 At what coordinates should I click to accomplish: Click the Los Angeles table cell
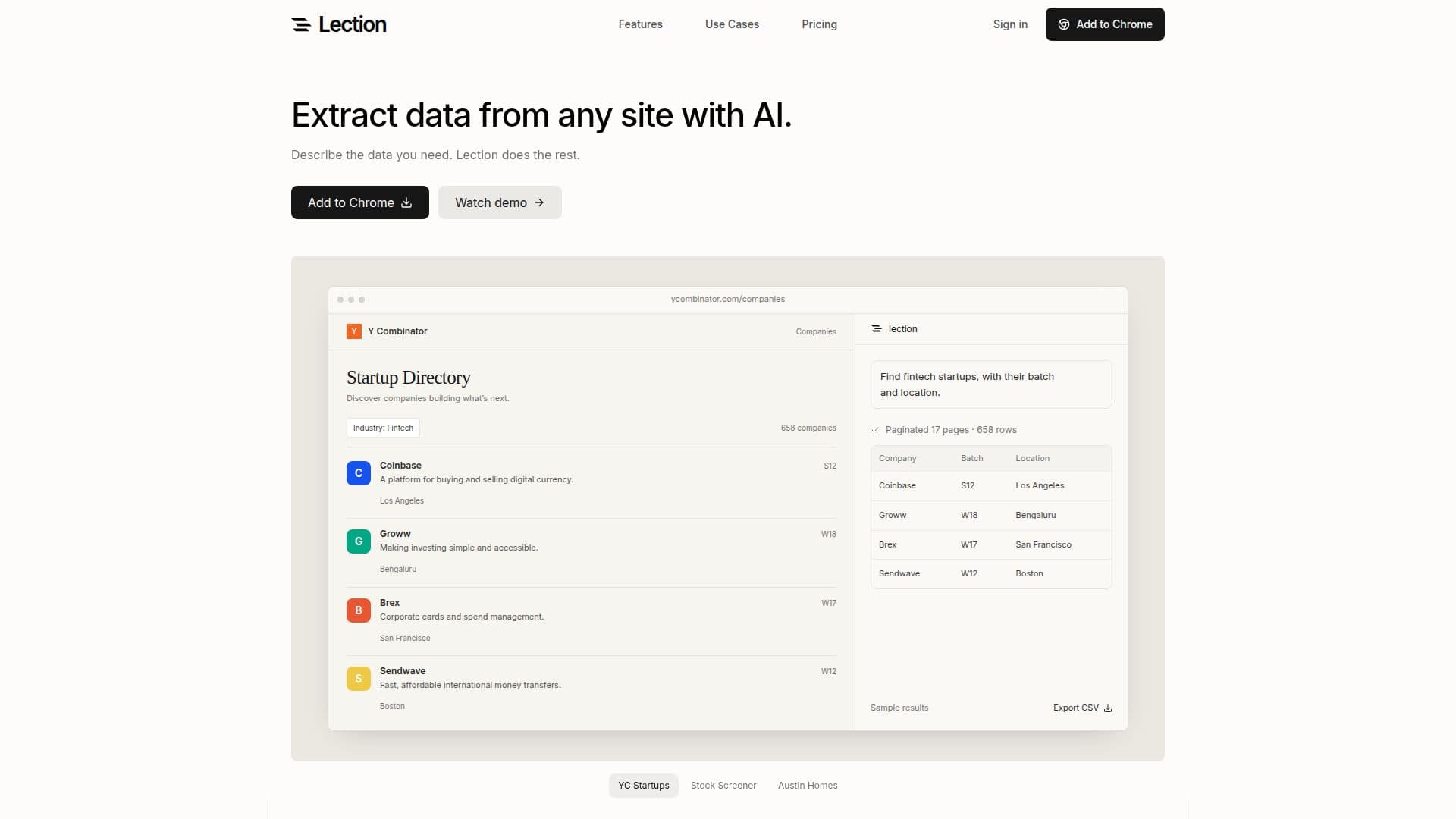[x=1040, y=486]
